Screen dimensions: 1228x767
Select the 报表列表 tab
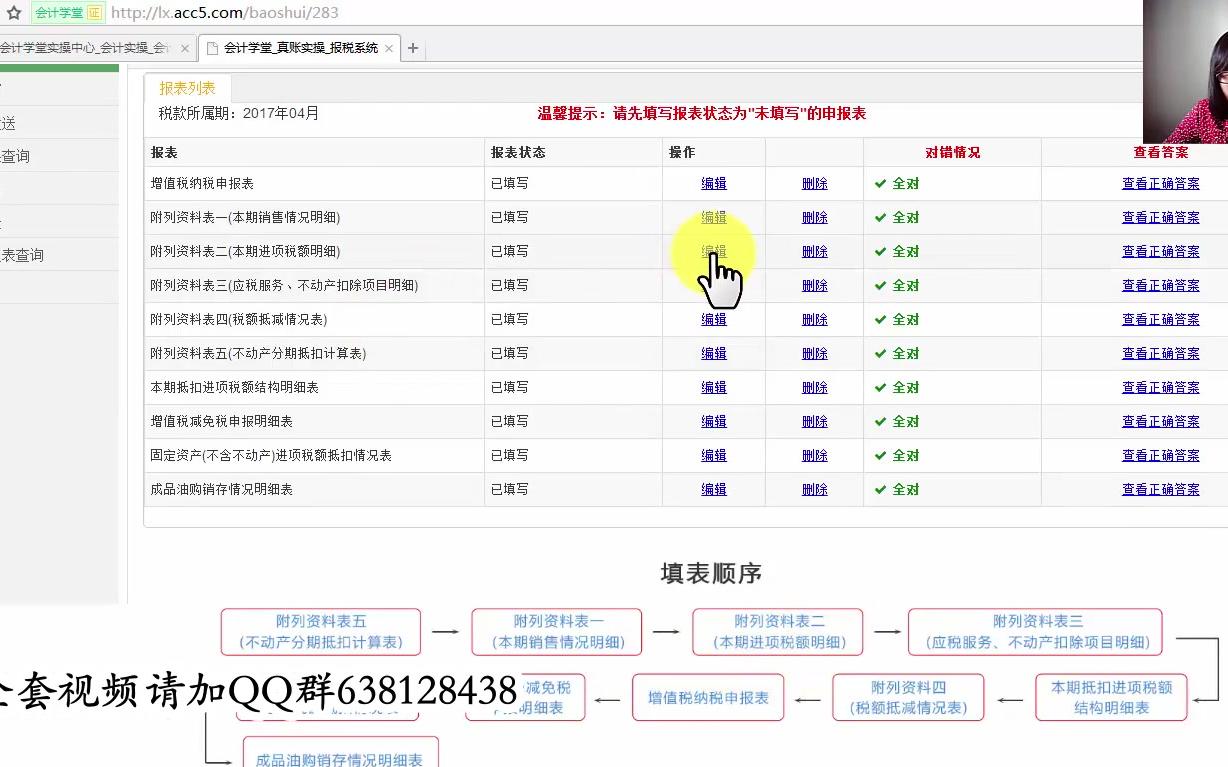tap(186, 87)
